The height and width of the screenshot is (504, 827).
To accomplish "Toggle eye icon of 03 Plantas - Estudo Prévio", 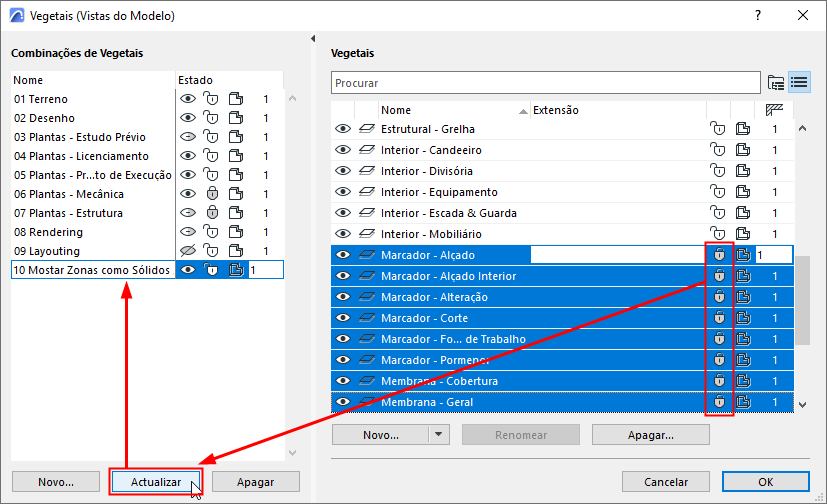I will tap(188, 137).
